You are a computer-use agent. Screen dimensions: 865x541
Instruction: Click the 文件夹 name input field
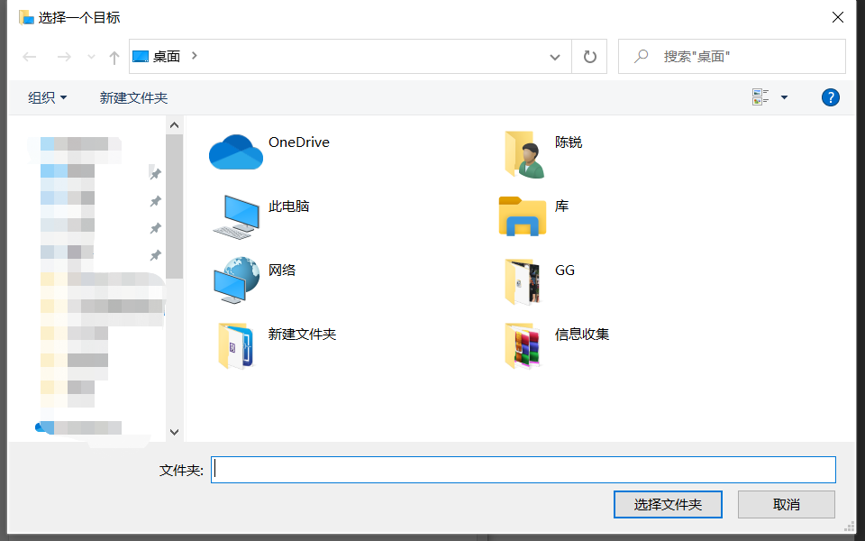click(x=523, y=469)
